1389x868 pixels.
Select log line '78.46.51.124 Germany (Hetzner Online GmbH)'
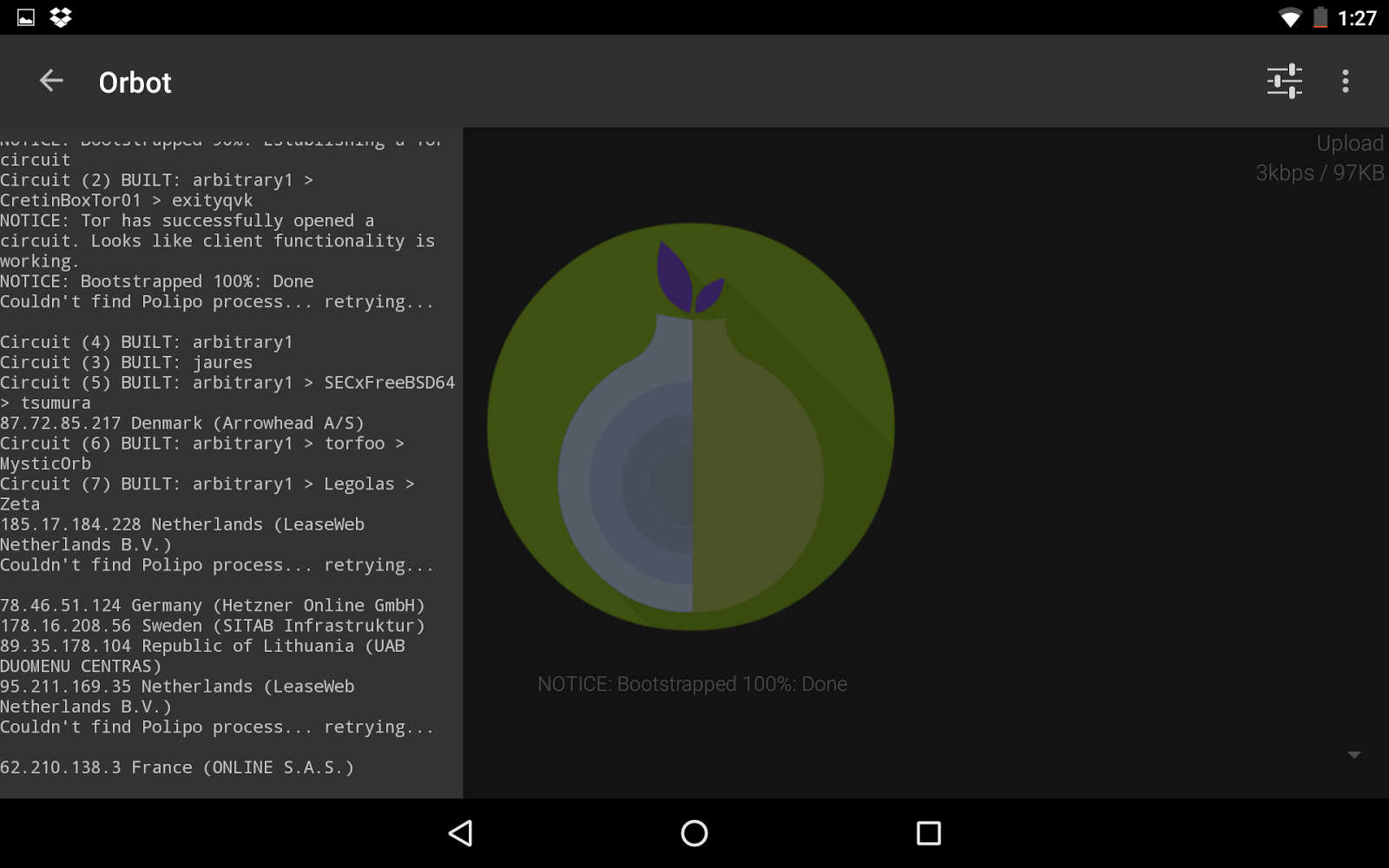(213, 606)
